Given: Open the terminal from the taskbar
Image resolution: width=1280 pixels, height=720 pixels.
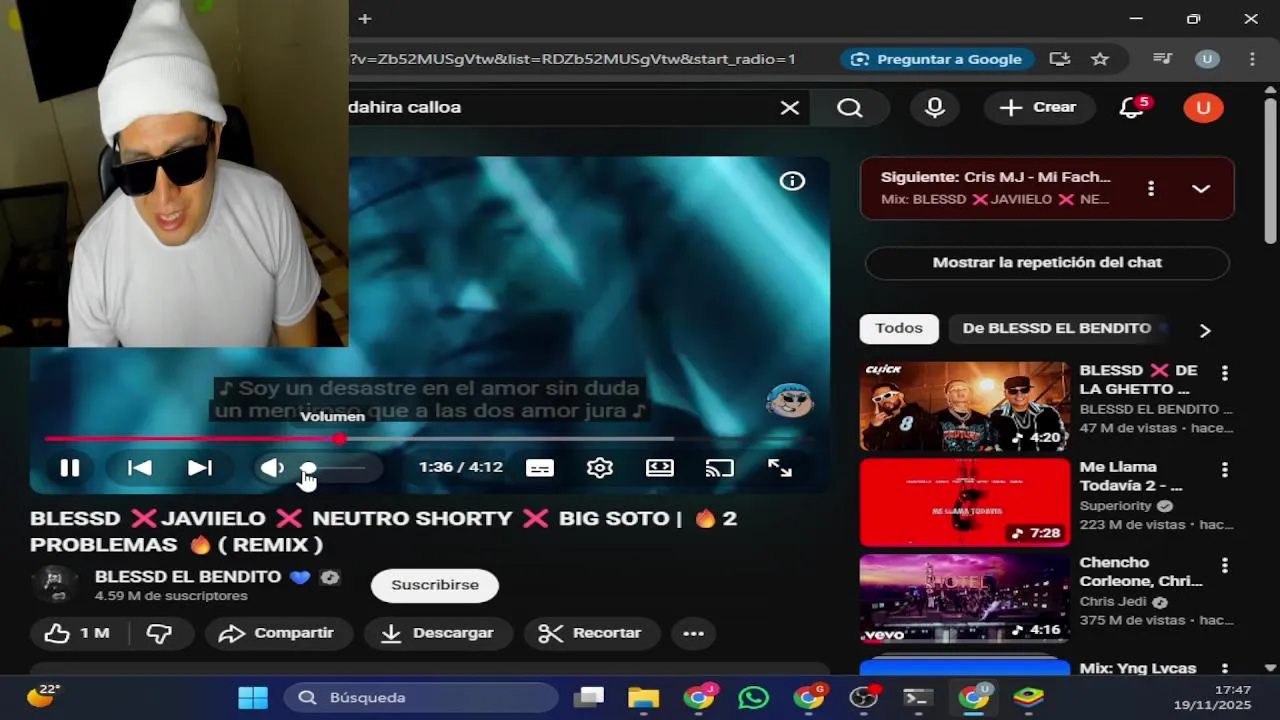Looking at the screenshot, I should (918, 697).
